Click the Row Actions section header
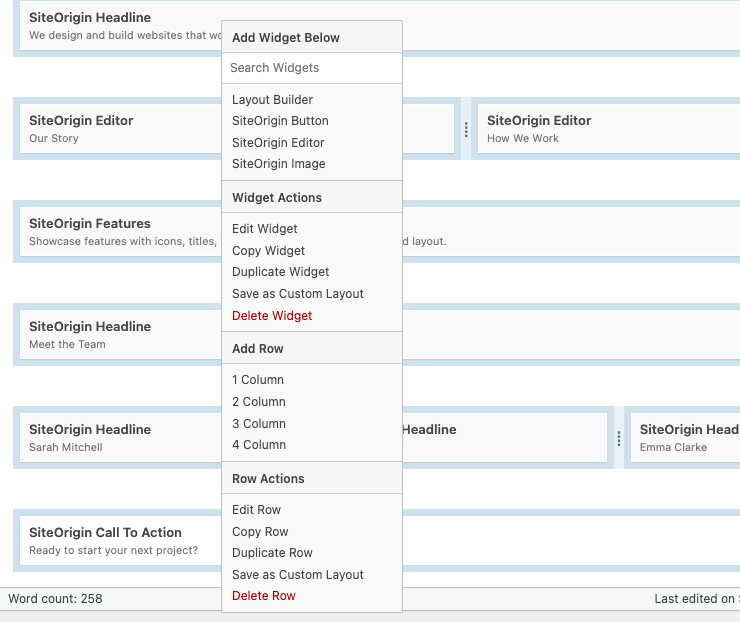The image size is (740, 622). (x=312, y=479)
